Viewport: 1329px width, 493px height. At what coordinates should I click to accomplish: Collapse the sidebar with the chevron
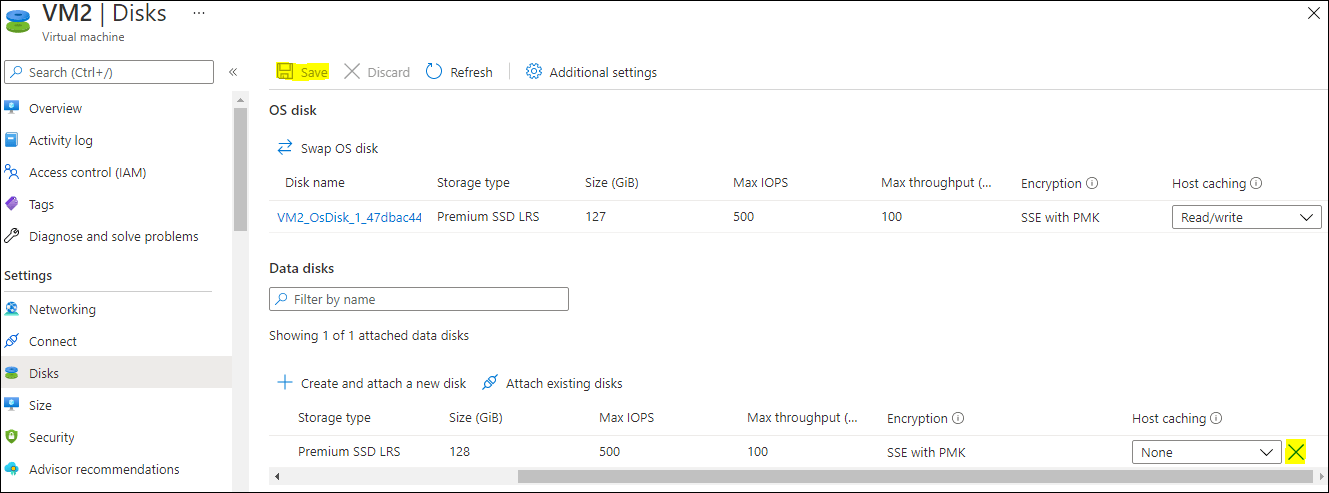(233, 72)
